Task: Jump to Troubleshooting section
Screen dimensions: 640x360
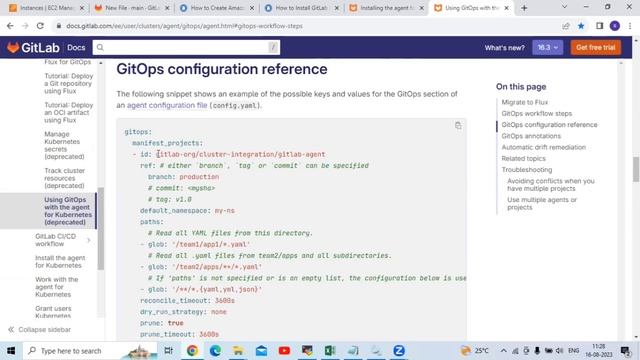Action: [x=527, y=169]
